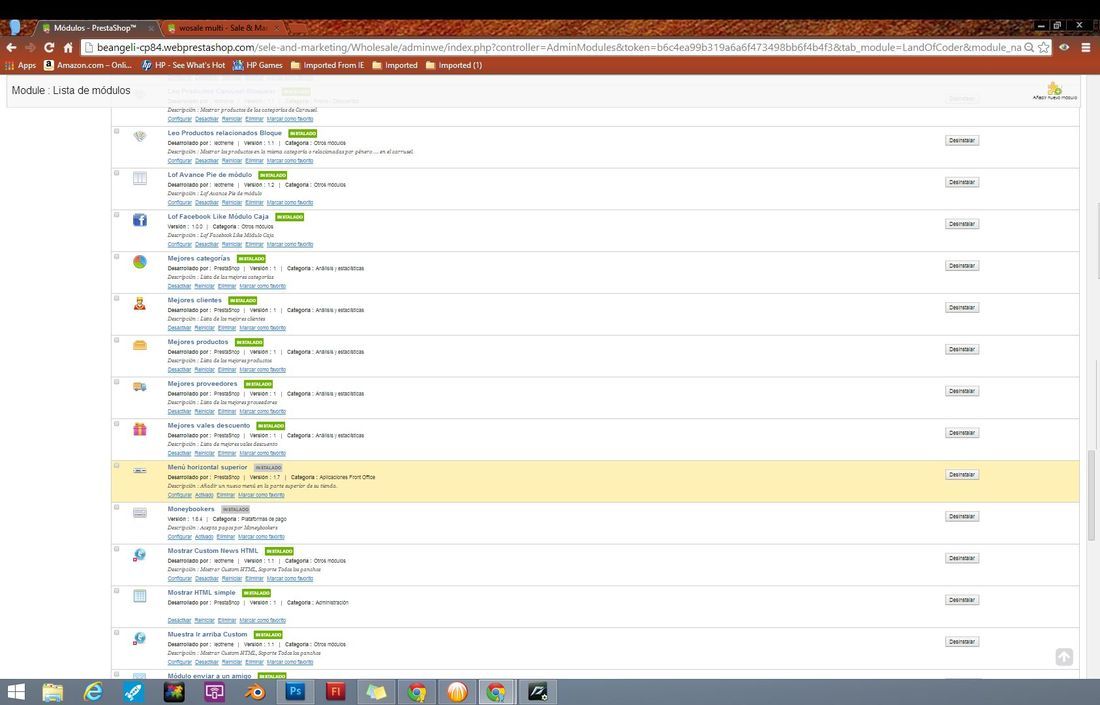This screenshot has height=705, width=1100.
Task: Bookmark this page with the star icon
Action: click(1044, 47)
